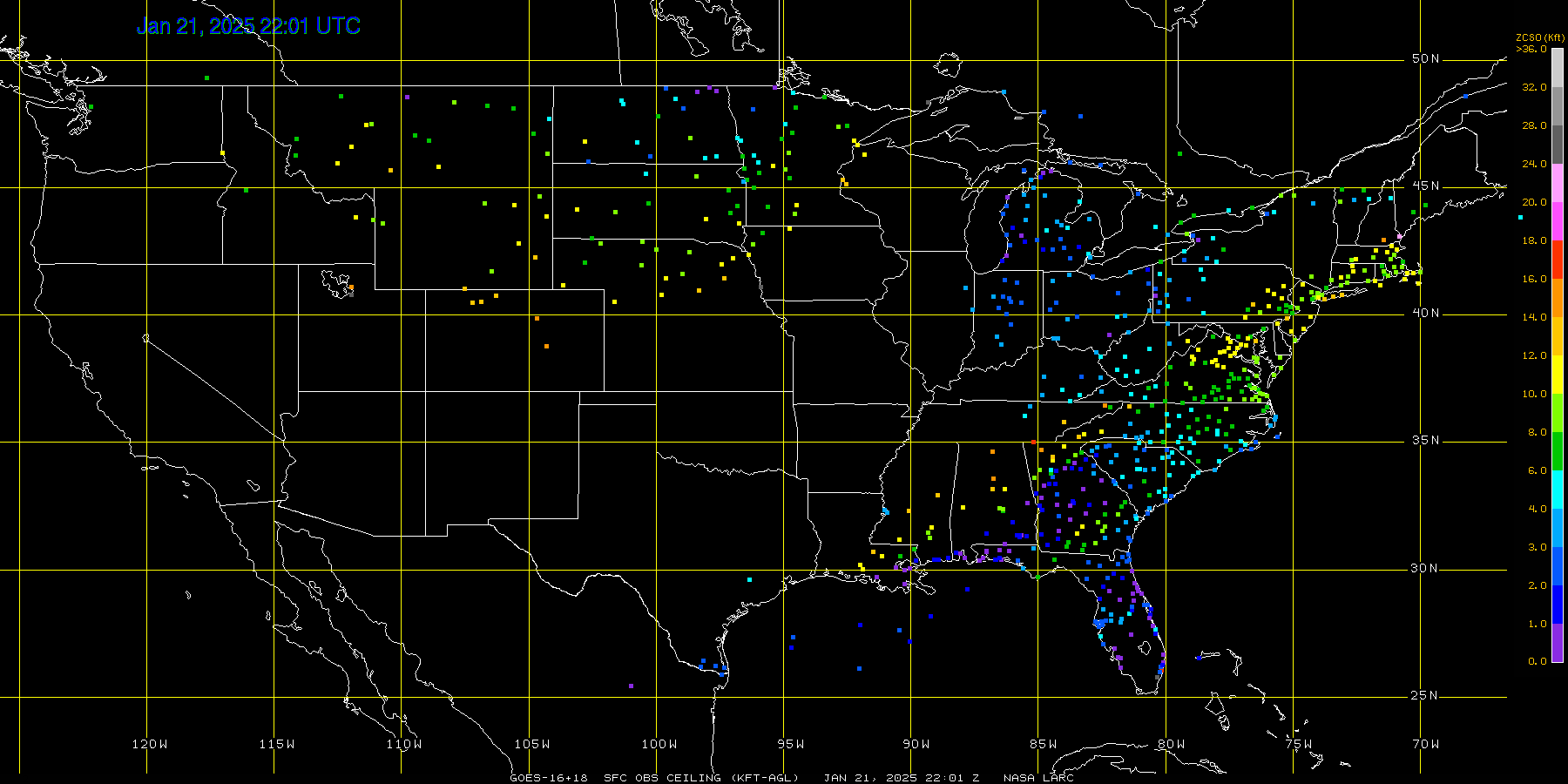Click the '24.0' legend value

click(1534, 164)
